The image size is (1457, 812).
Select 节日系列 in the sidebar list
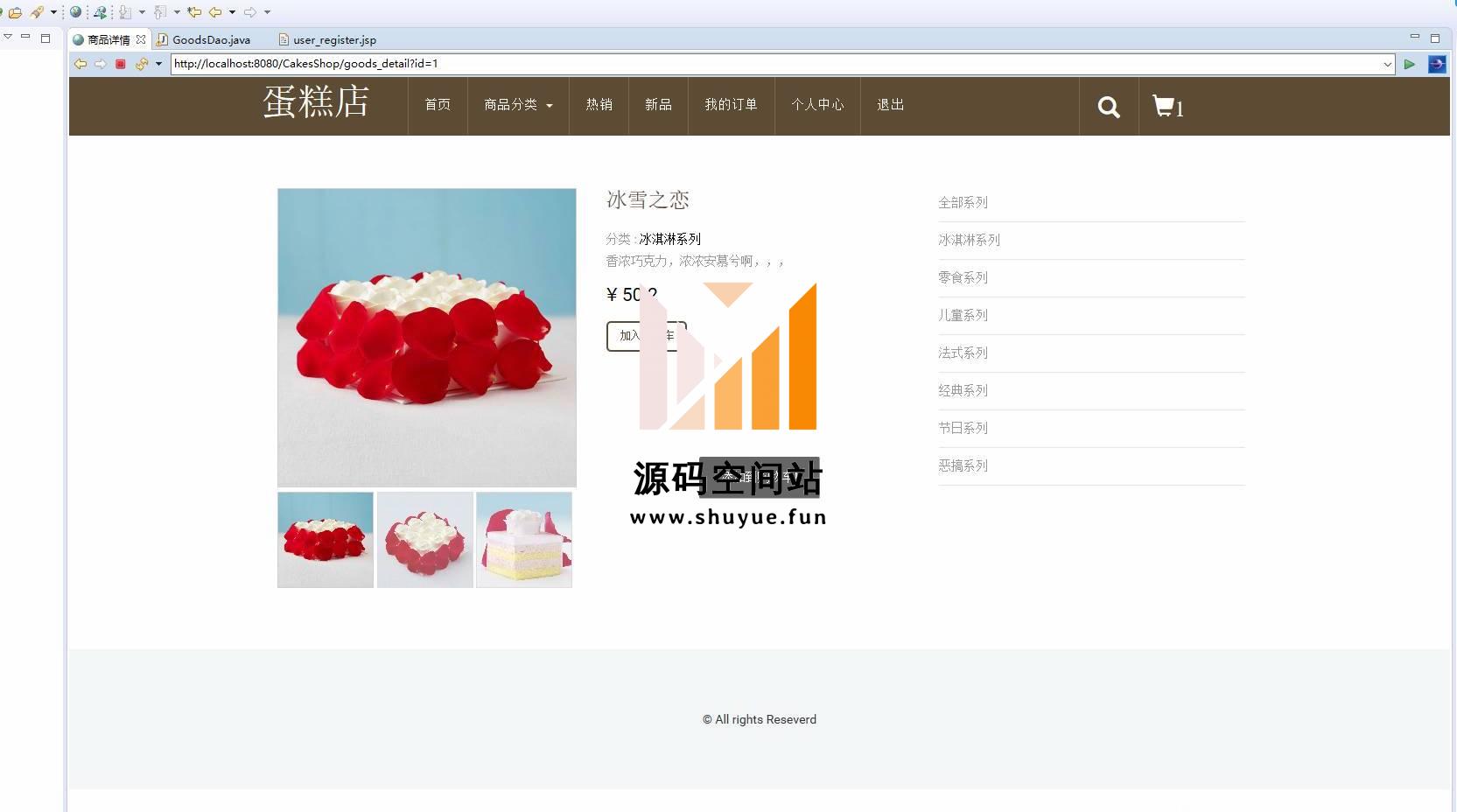coord(963,429)
